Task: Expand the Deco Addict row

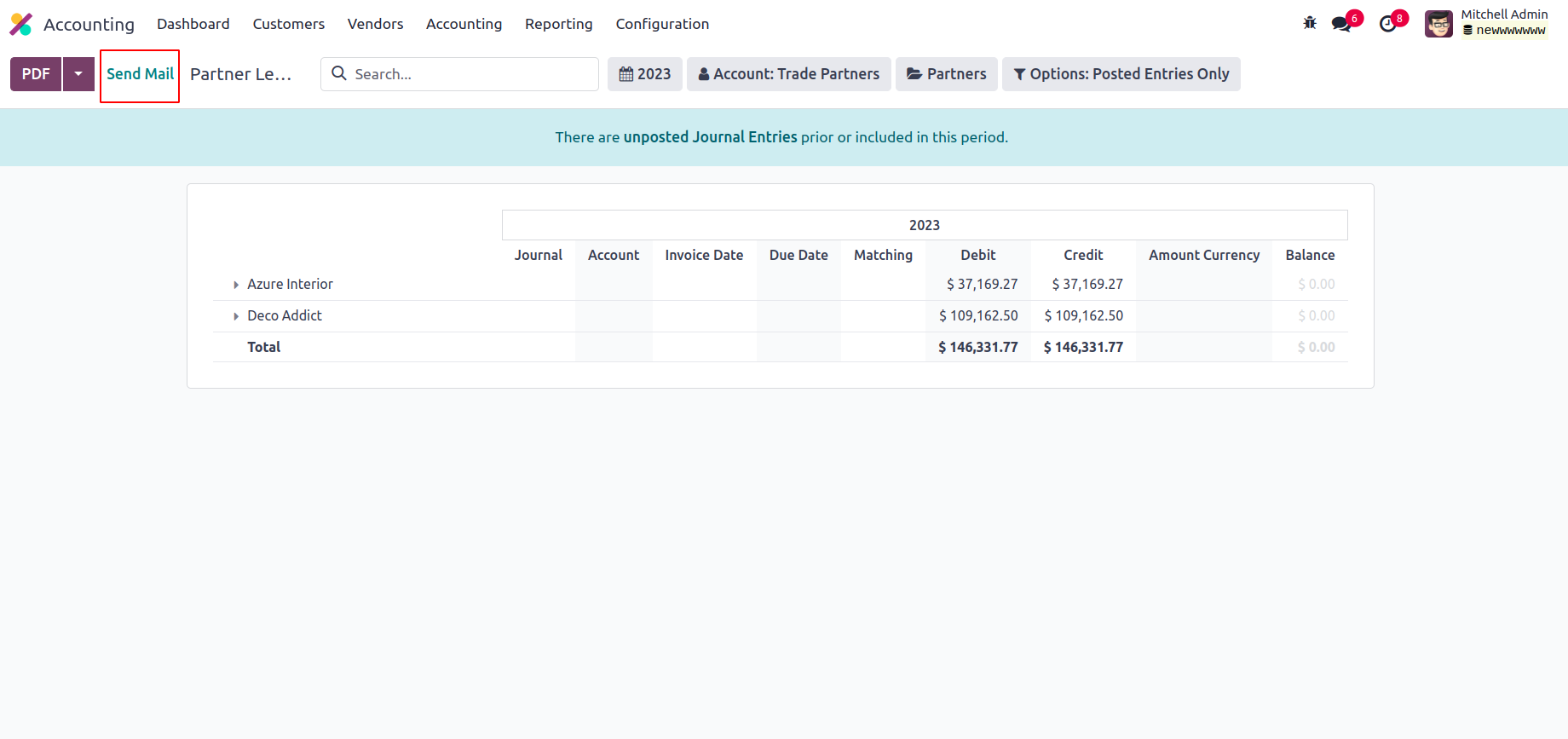Action: pyautogui.click(x=236, y=316)
